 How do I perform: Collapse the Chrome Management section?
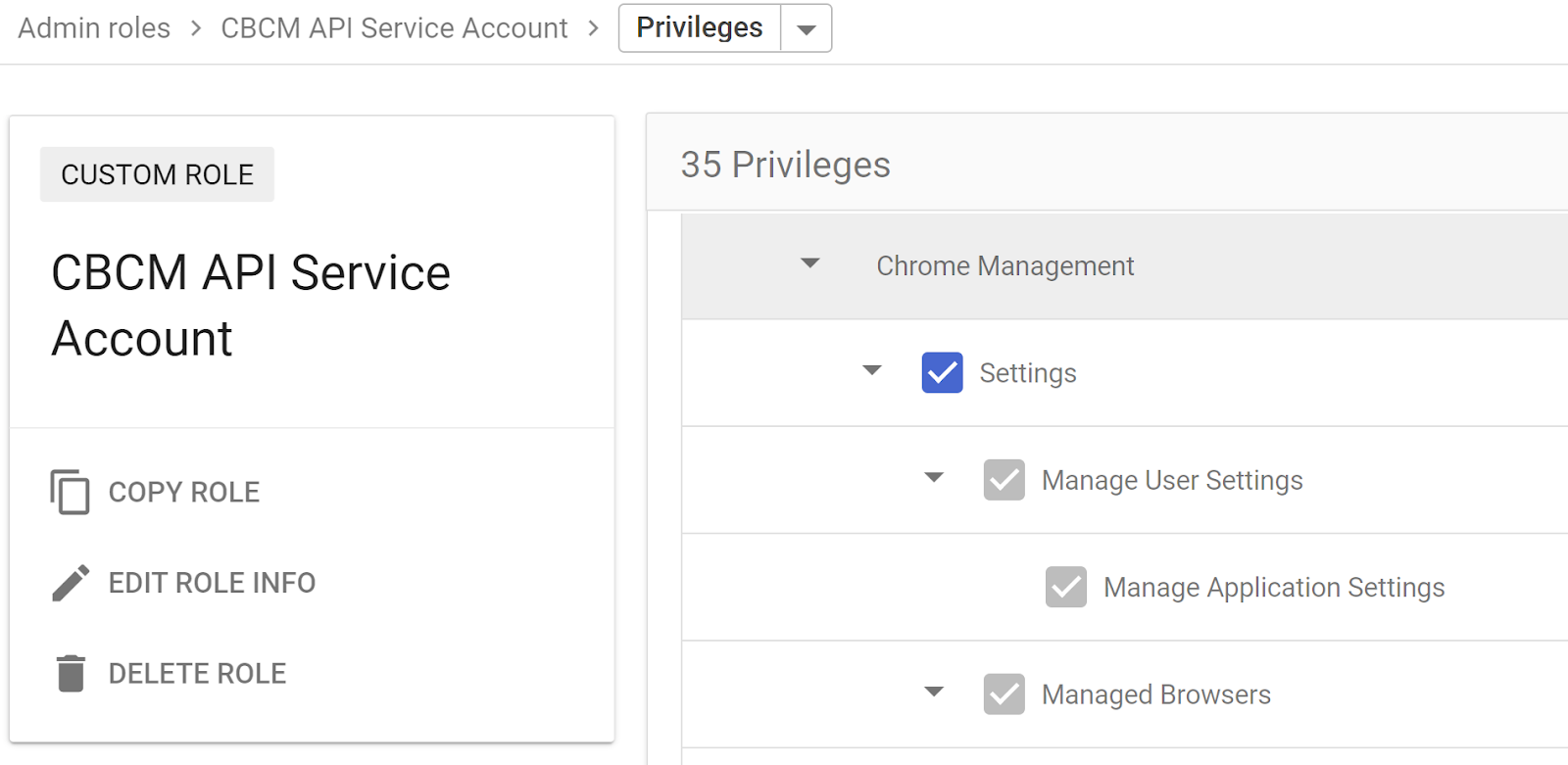(809, 263)
